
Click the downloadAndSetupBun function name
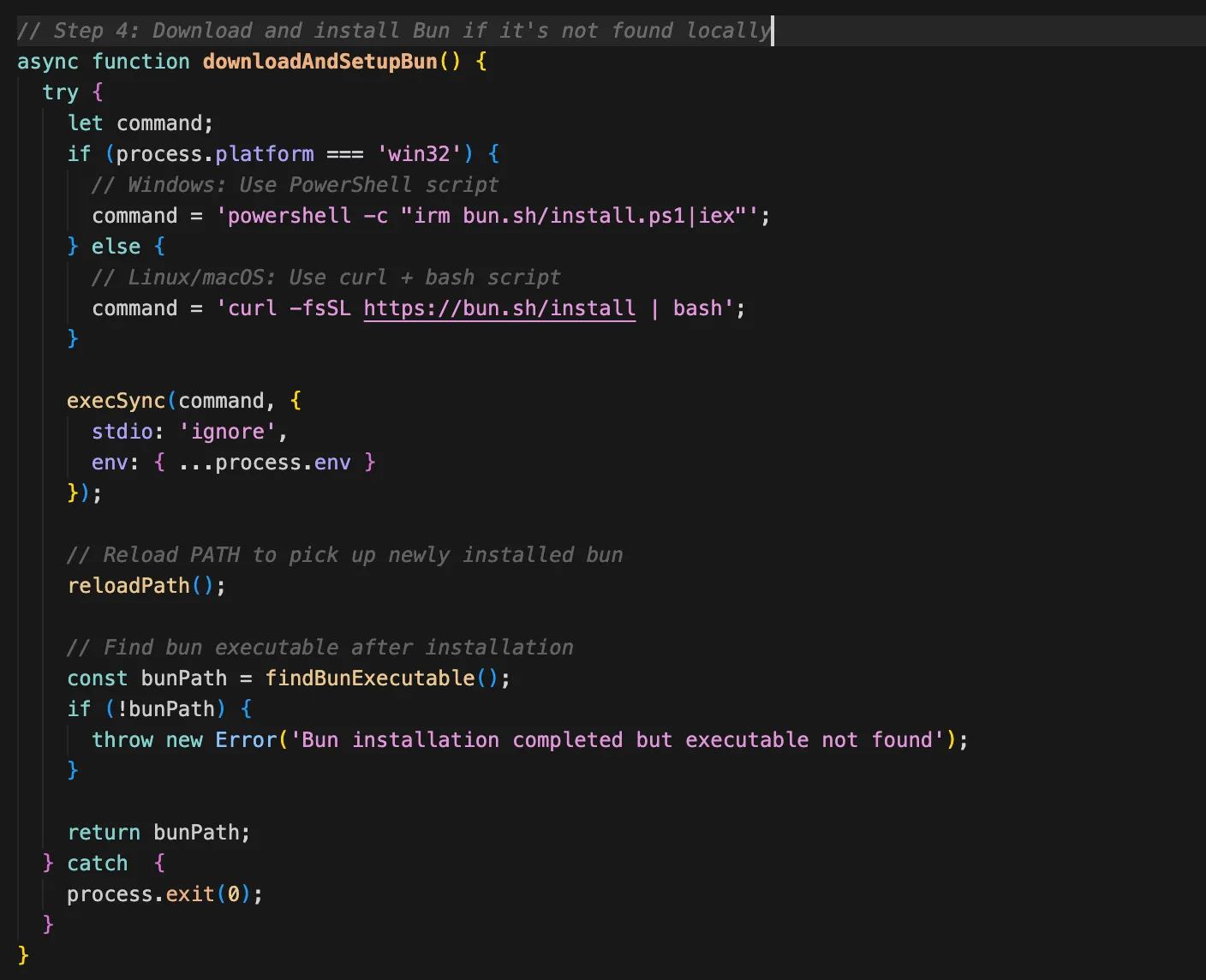[x=320, y=62]
